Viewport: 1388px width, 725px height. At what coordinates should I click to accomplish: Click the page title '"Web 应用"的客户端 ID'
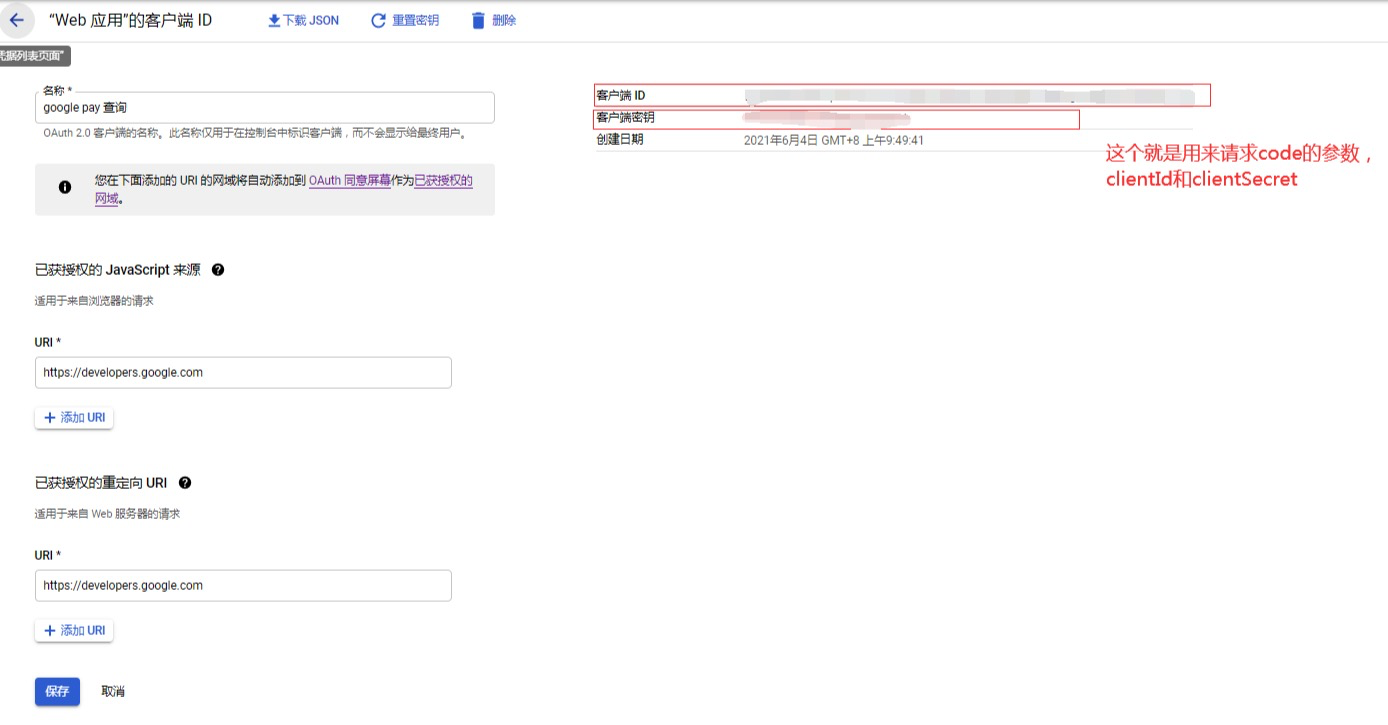[130, 20]
